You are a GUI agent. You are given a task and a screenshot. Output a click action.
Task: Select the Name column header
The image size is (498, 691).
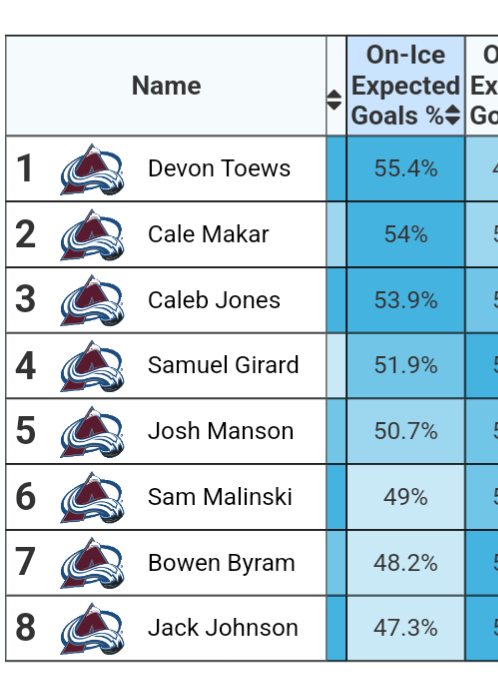166,86
